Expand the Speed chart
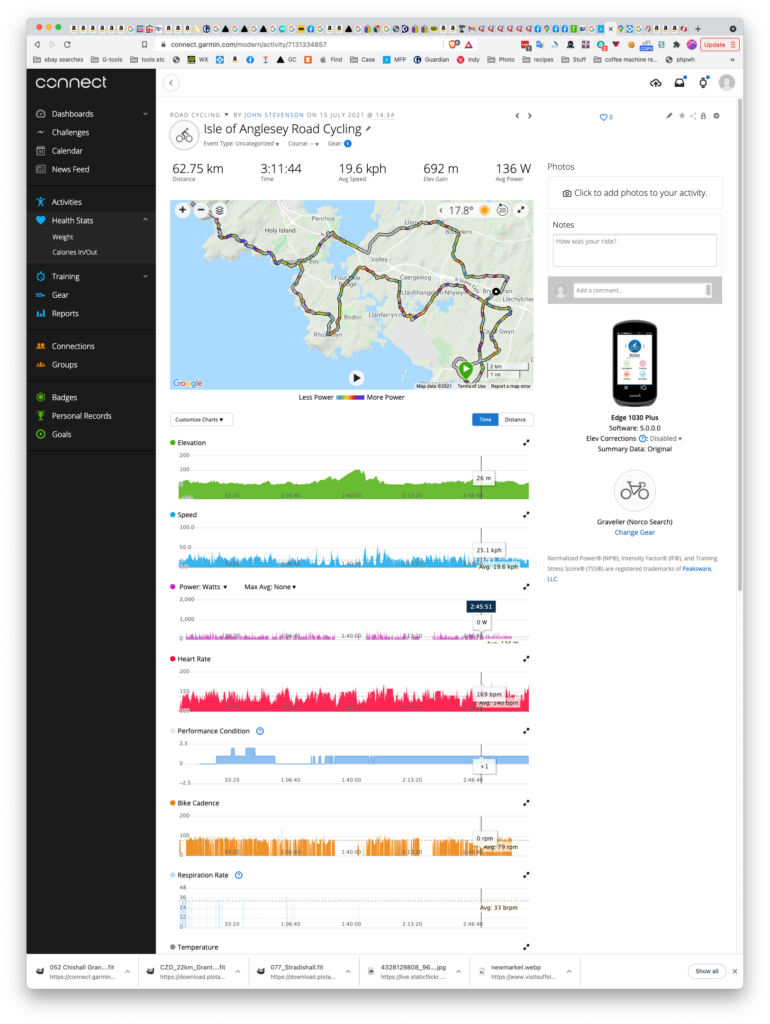Viewport: 770px width, 1024px height. coord(526,515)
